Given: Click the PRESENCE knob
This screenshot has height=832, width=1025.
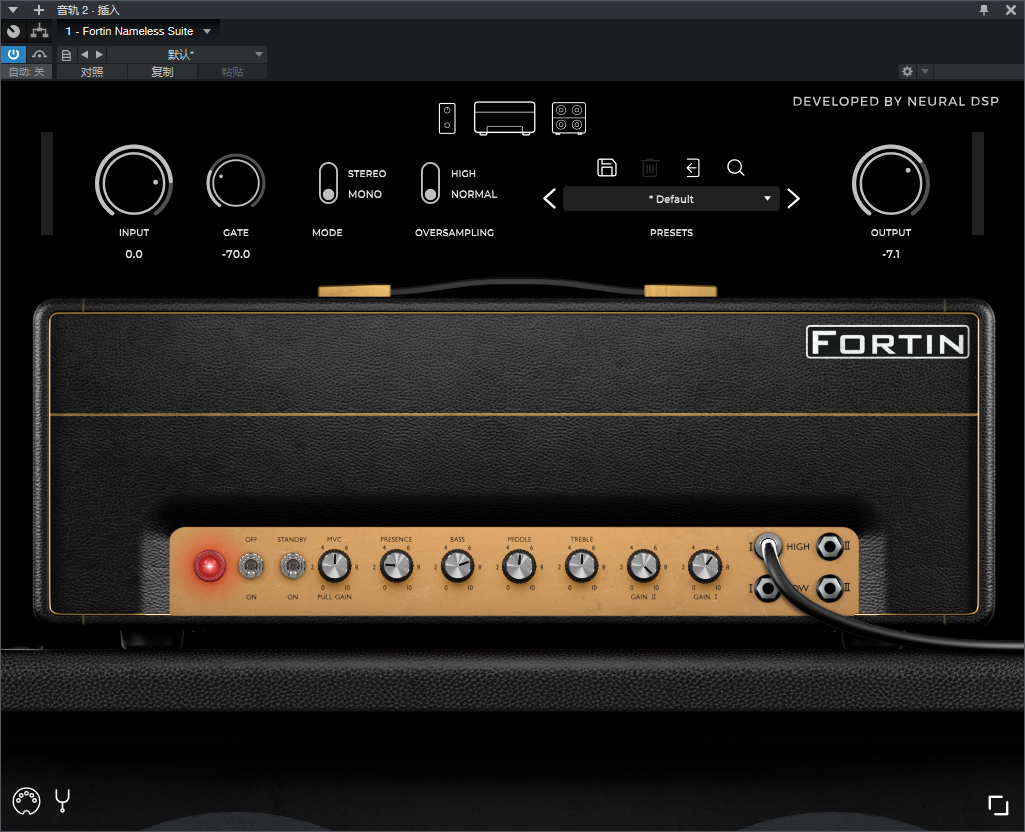Looking at the screenshot, I should coord(396,566).
